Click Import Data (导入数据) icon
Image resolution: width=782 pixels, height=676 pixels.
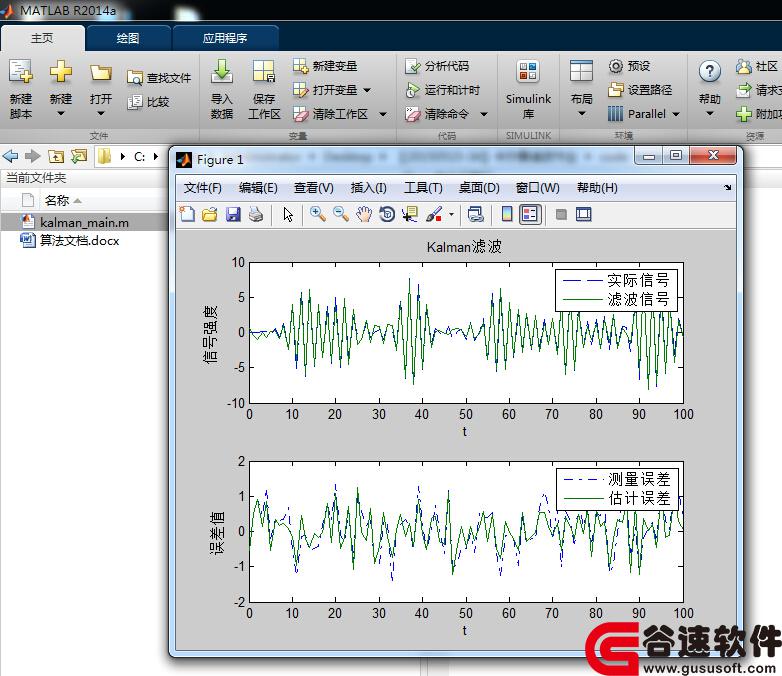tap(222, 71)
